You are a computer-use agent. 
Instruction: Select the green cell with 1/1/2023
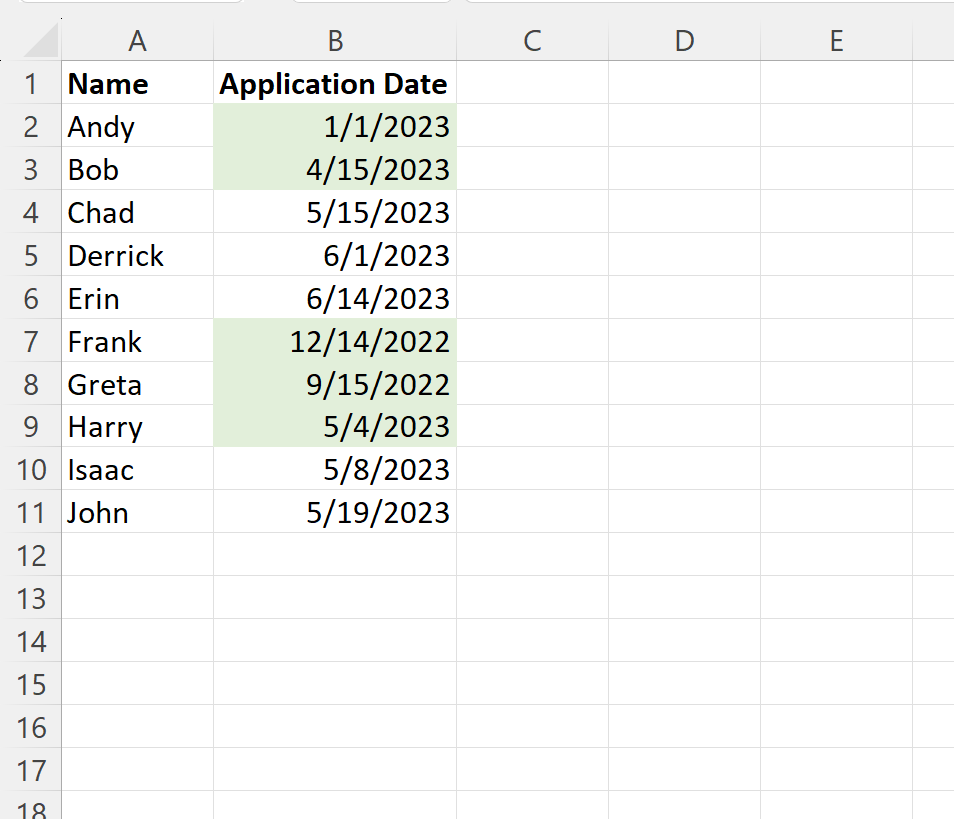pos(335,126)
